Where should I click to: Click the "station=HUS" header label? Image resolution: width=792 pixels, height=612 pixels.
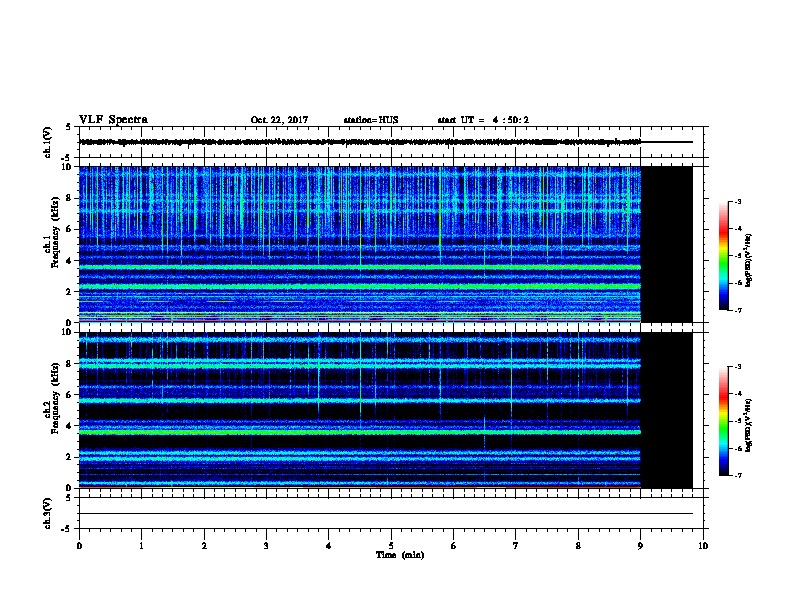(x=371, y=120)
